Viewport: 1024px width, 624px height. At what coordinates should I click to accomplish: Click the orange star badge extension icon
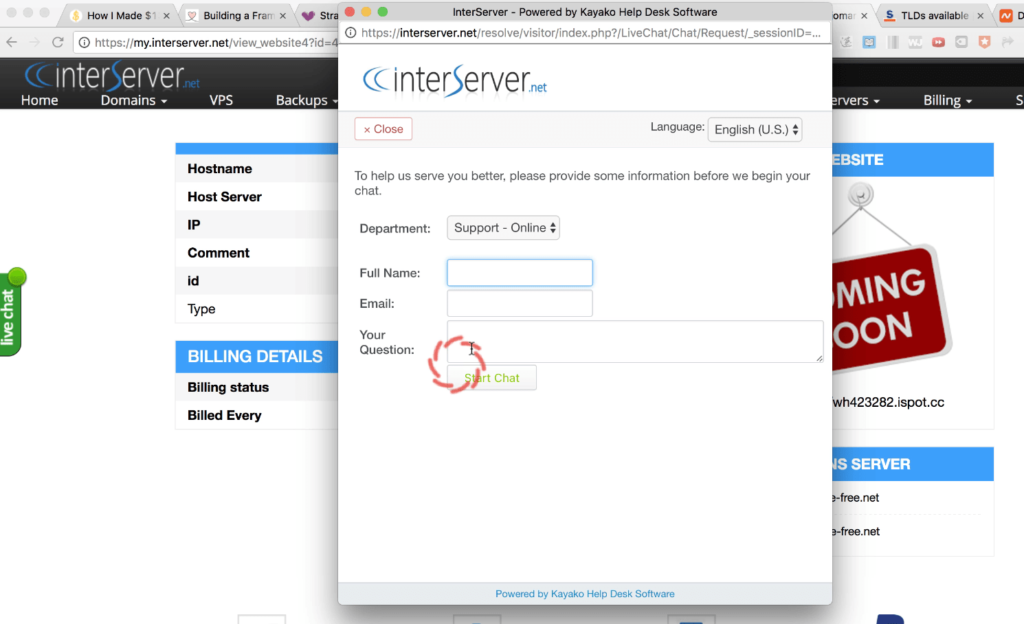pyautogui.click(x=984, y=42)
